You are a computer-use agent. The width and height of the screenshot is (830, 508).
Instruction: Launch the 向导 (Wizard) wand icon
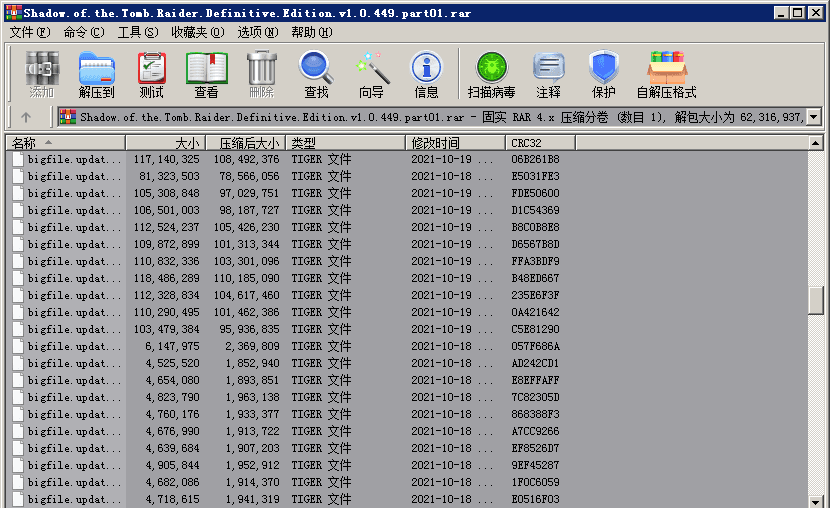click(372, 74)
